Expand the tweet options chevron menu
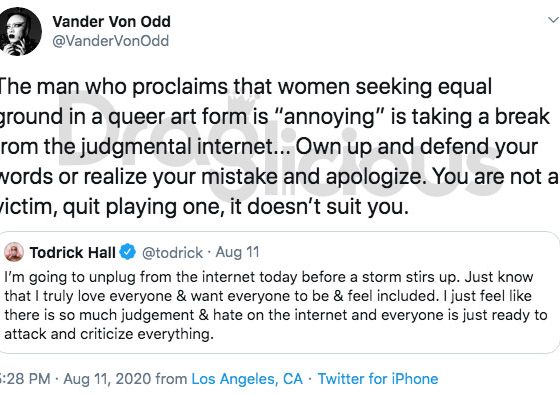 coord(553,20)
